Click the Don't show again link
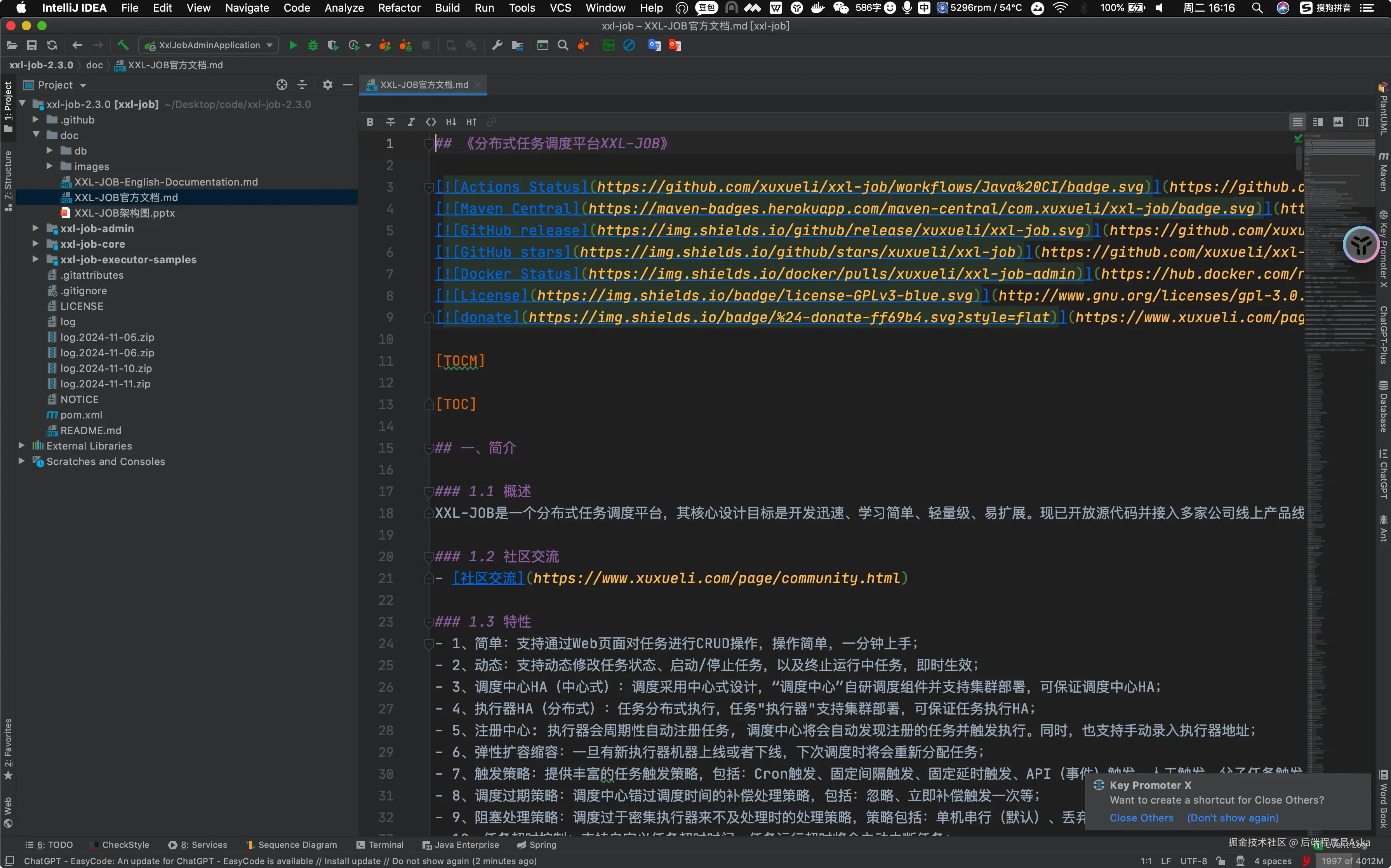 coord(1233,818)
